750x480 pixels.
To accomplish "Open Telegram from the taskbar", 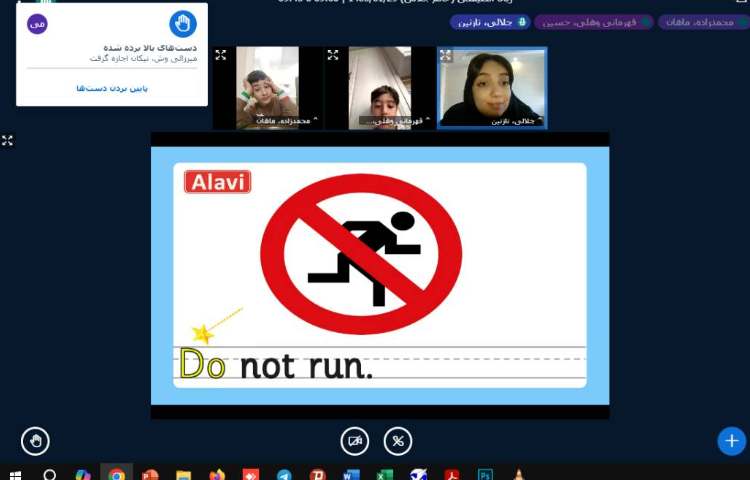I will tap(284, 474).
